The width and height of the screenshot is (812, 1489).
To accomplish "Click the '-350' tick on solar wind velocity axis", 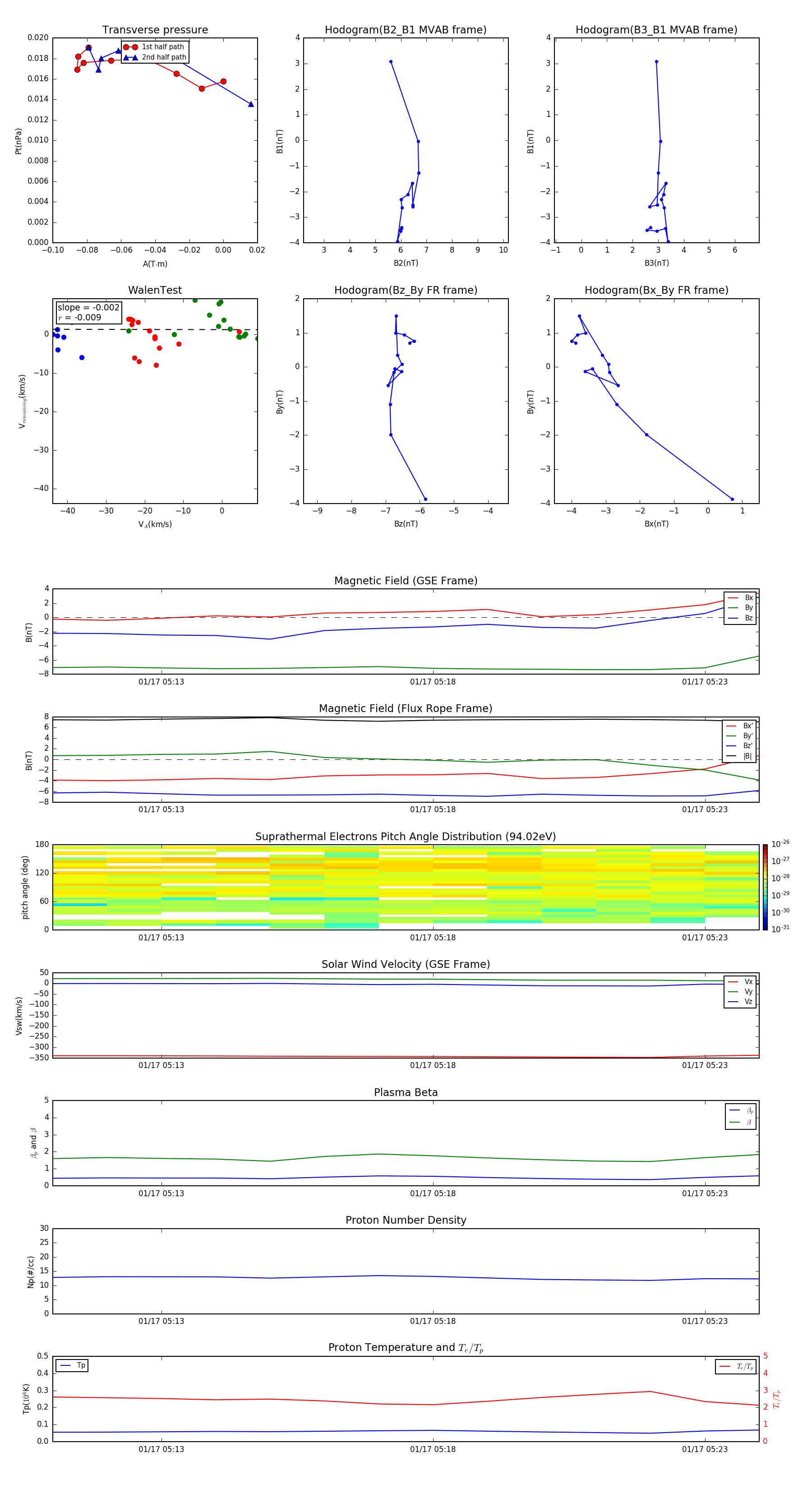I will coord(39,1058).
